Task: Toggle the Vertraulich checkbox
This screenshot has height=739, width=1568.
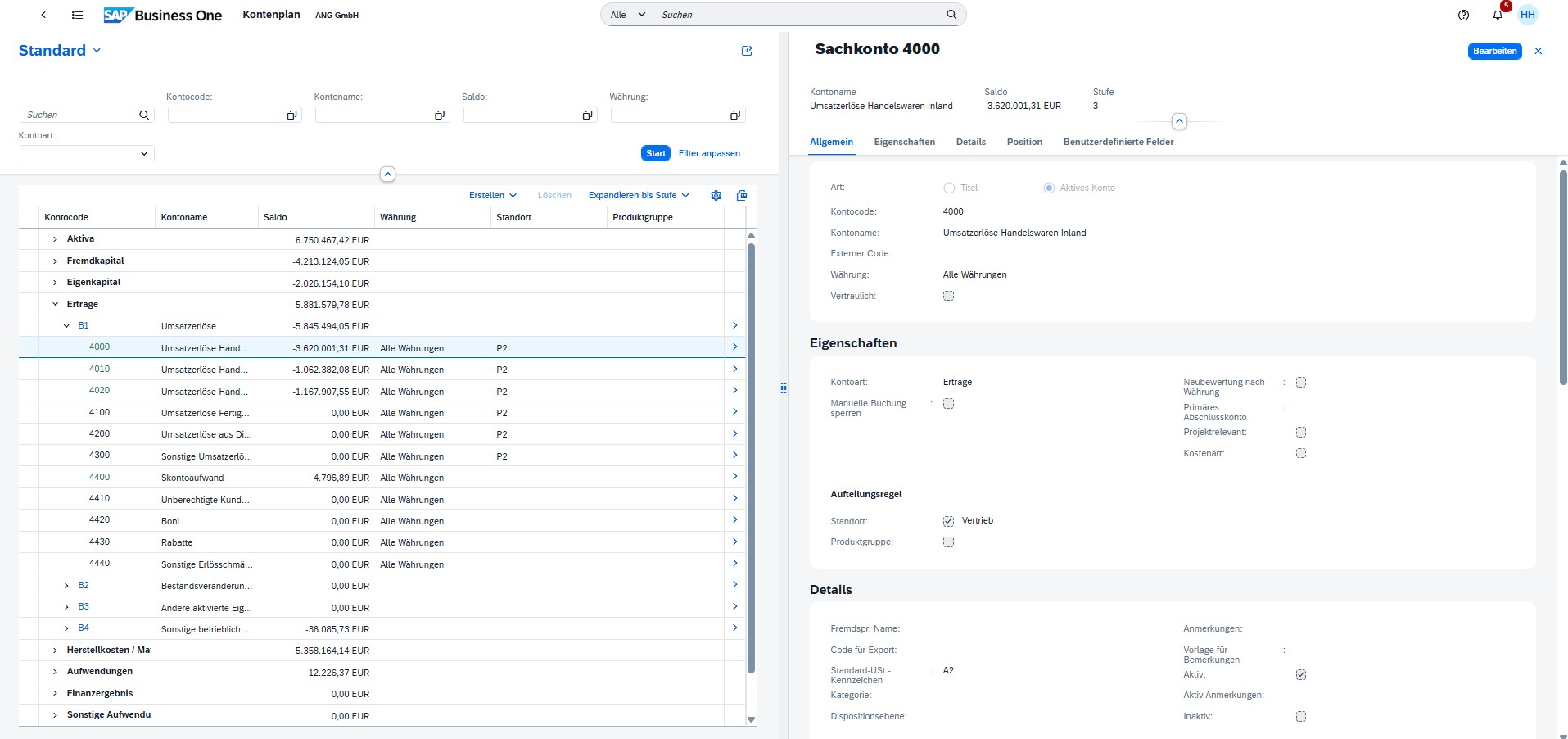Action: click(x=947, y=296)
